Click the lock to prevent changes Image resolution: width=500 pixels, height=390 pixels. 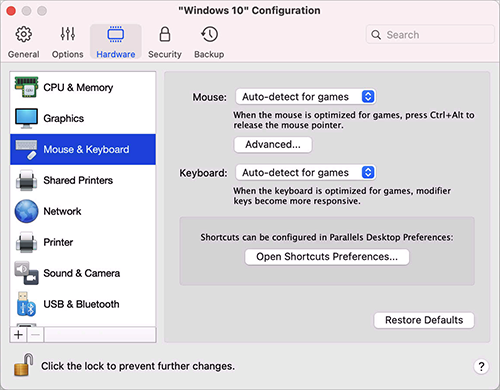click(23, 365)
